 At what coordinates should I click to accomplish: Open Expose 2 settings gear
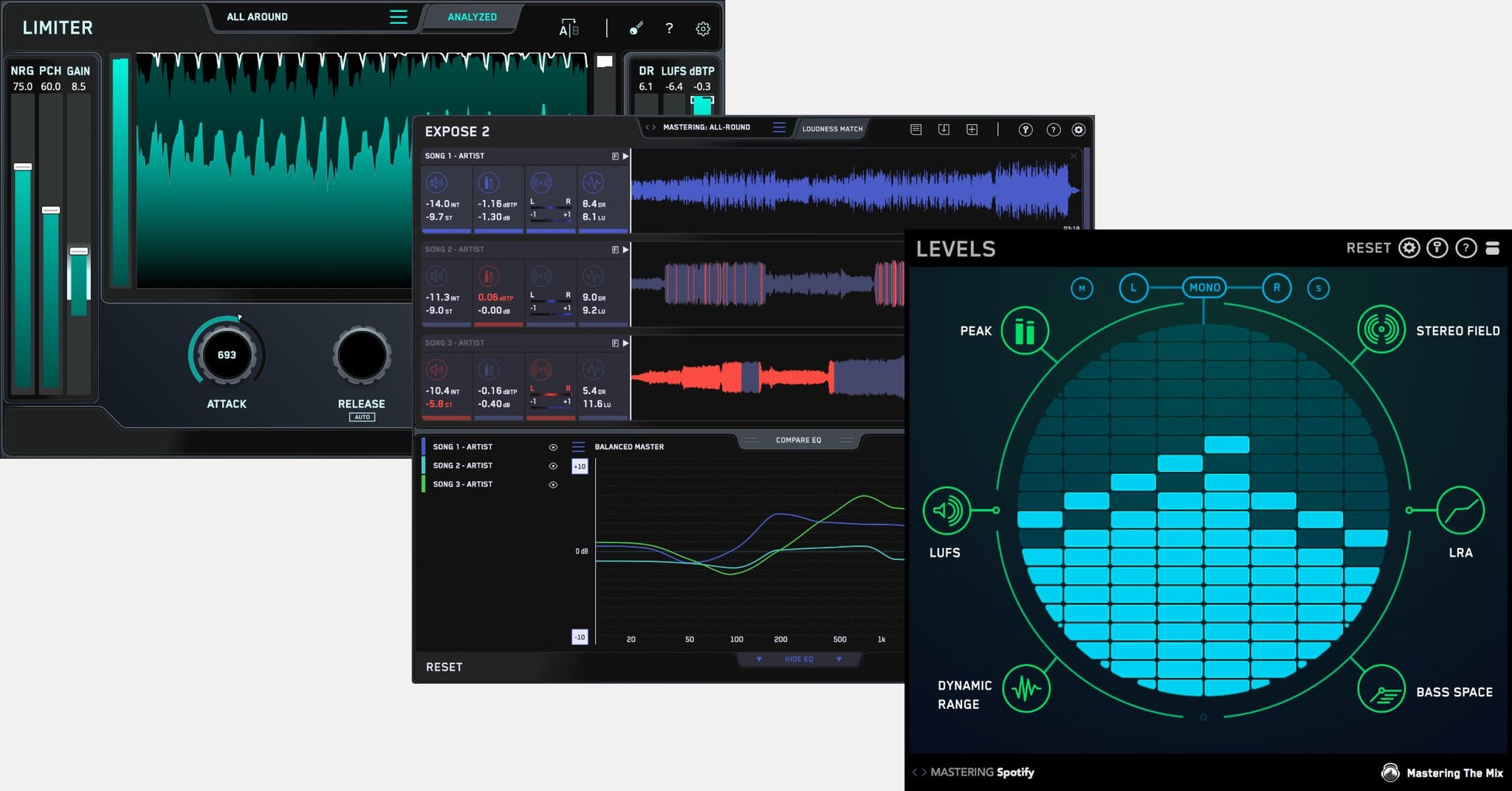[1079, 129]
